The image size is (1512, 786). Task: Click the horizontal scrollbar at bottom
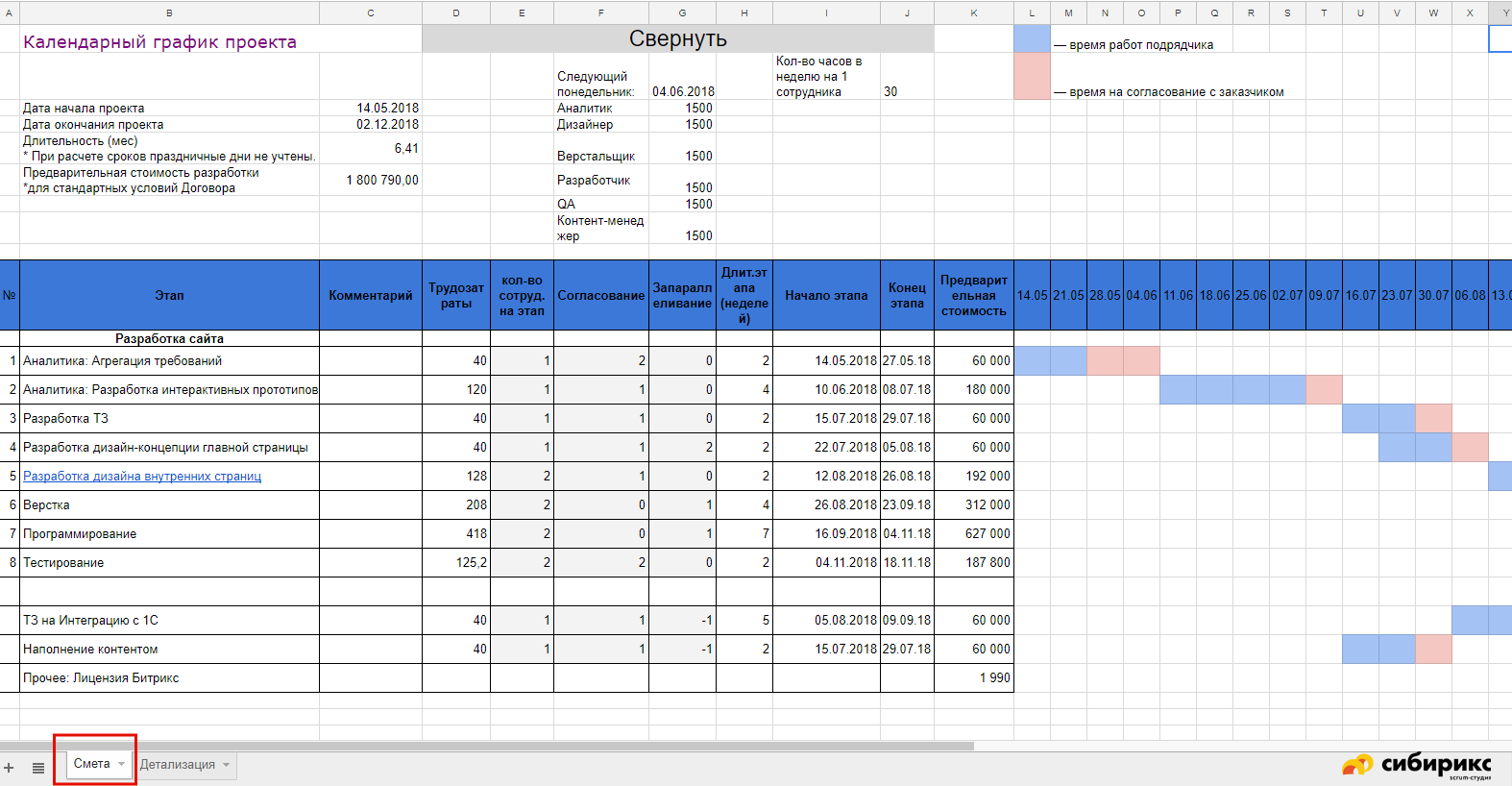coord(487,746)
